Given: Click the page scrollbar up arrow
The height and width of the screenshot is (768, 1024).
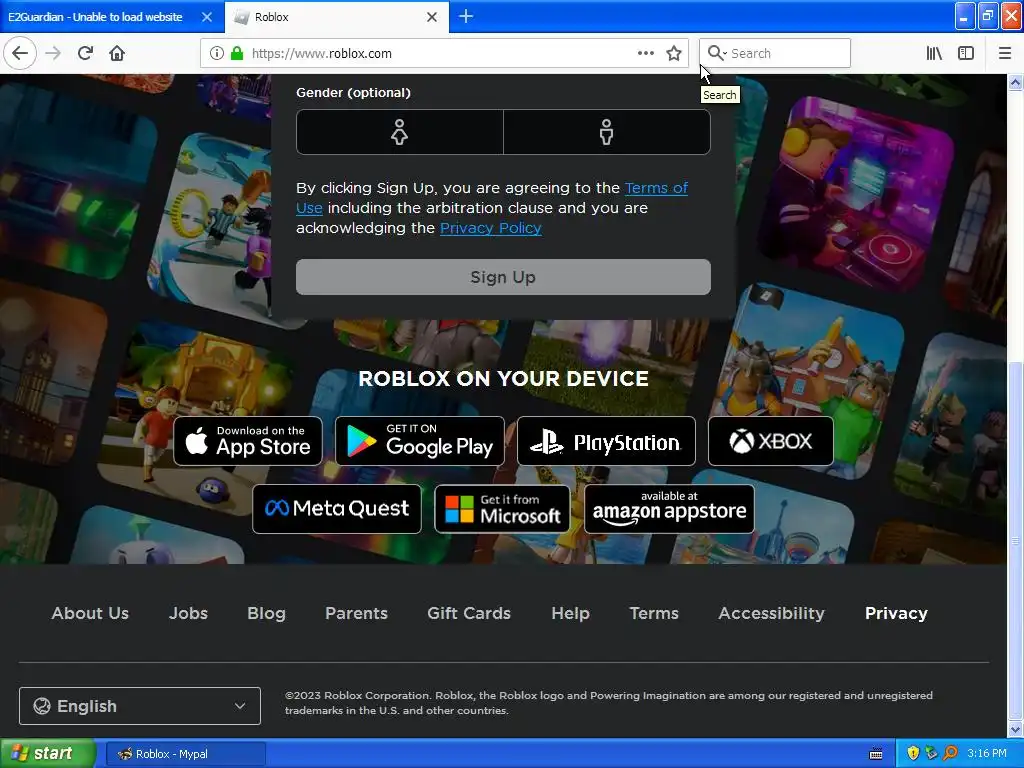Looking at the screenshot, I should pos(1016,82).
